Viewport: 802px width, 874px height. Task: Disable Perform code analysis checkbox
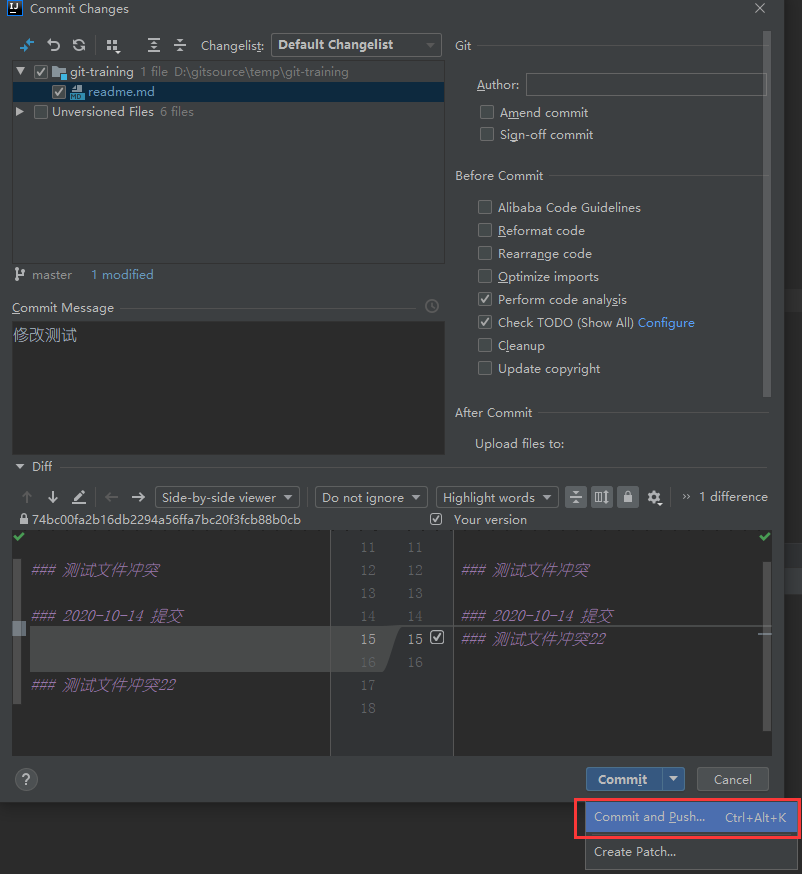(x=485, y=299)
